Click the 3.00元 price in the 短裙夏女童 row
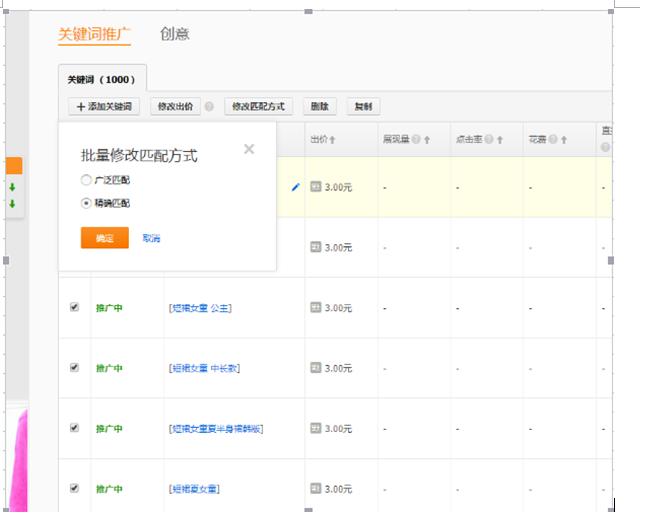The width and height of the screenshot is (663, 515). [x=338, y=490]
